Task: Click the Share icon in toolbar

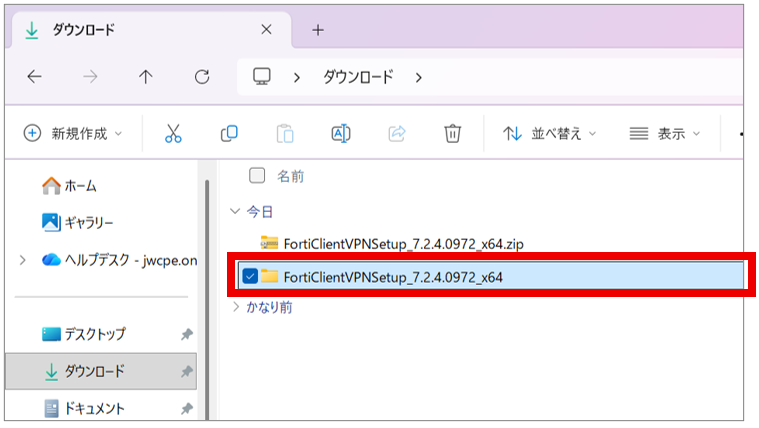Action: [397, 133]
